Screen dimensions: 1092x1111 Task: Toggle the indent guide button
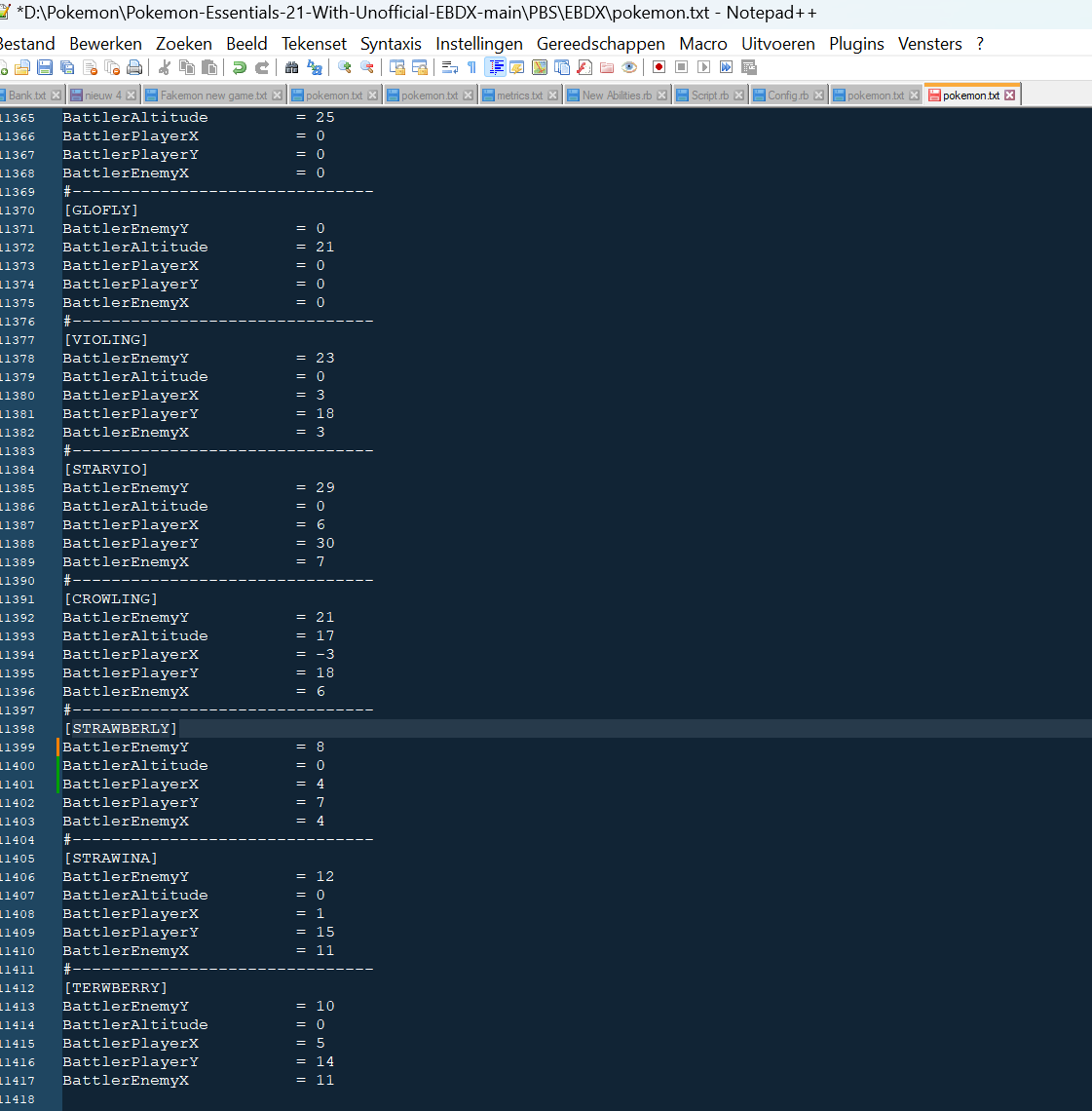point(495,67)
